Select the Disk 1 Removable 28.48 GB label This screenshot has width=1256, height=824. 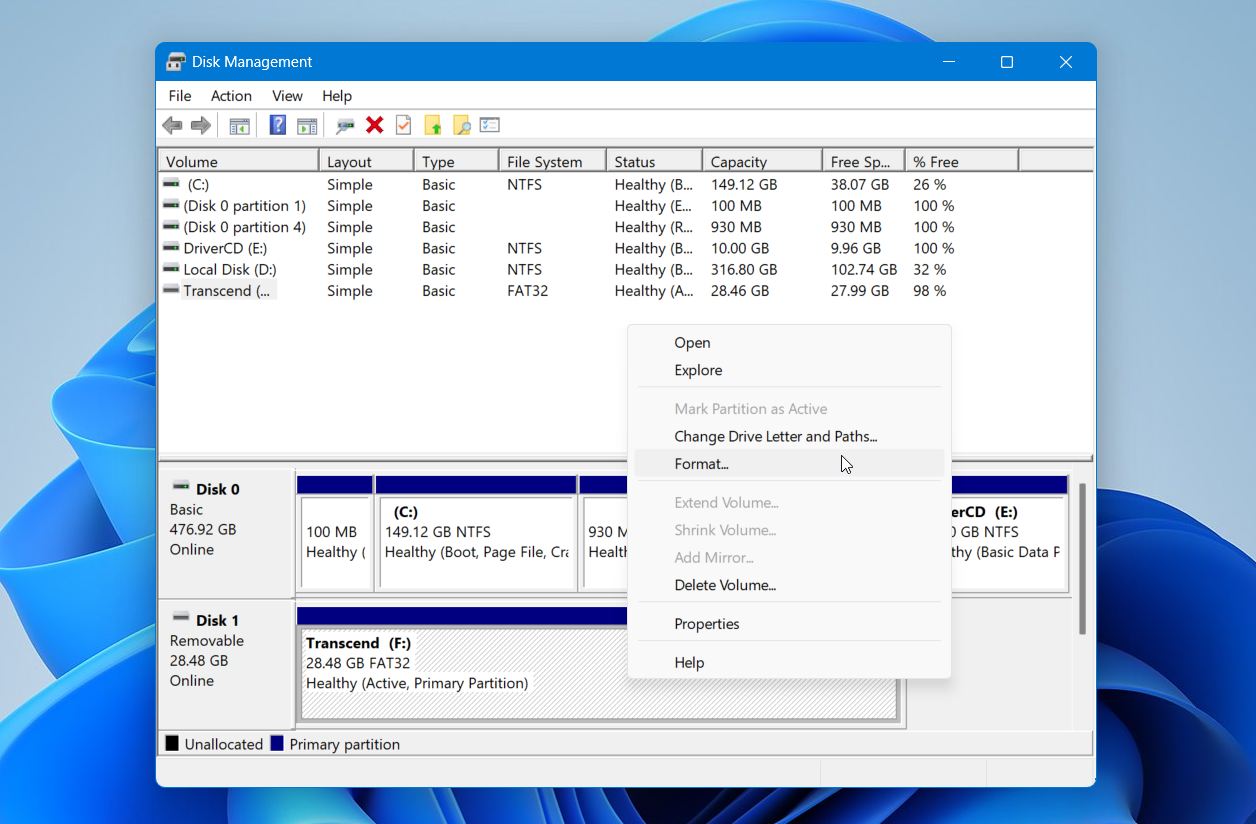pos(226,664)
